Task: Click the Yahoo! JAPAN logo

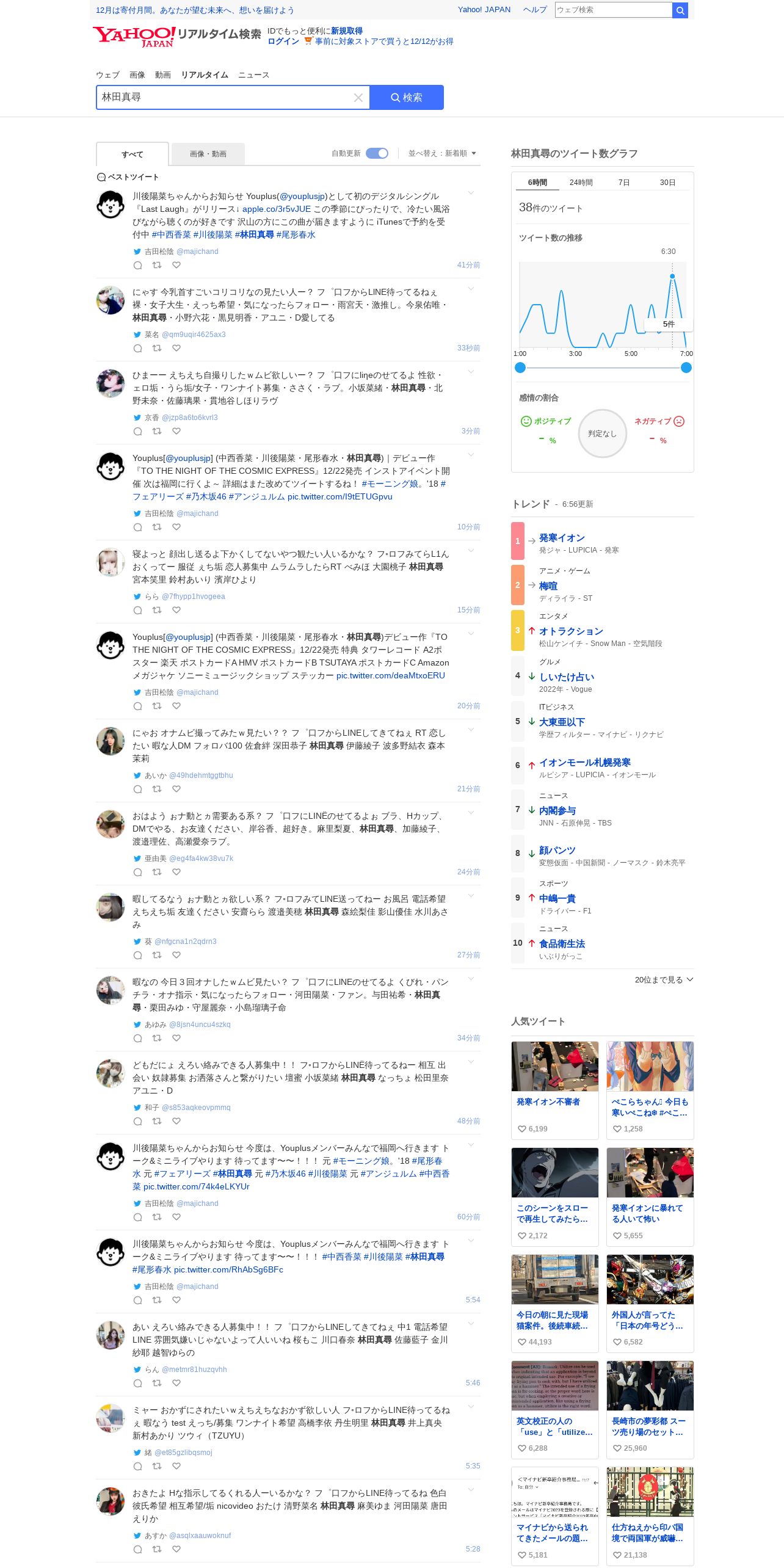Action: coord(134,36)
